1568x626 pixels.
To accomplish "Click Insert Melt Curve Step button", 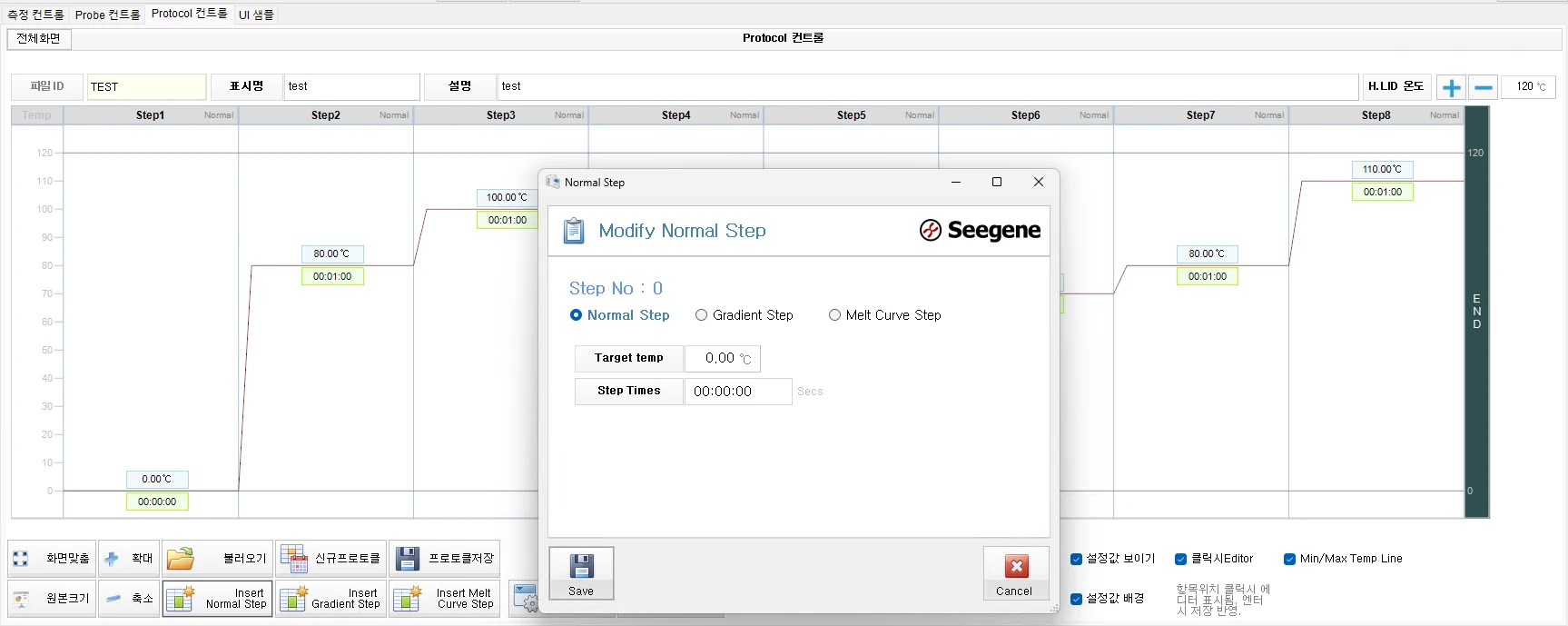I will (x=445, y=599).
